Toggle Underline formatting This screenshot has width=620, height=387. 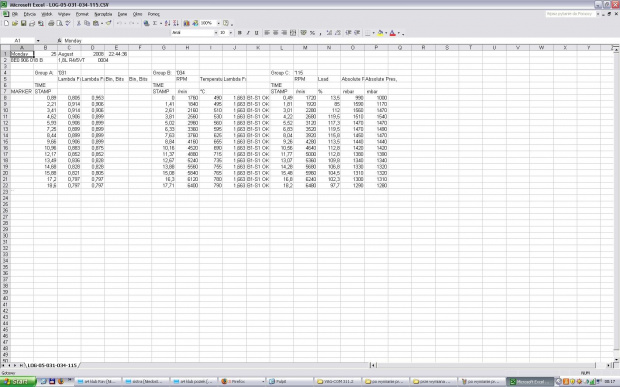coord(257,33)
